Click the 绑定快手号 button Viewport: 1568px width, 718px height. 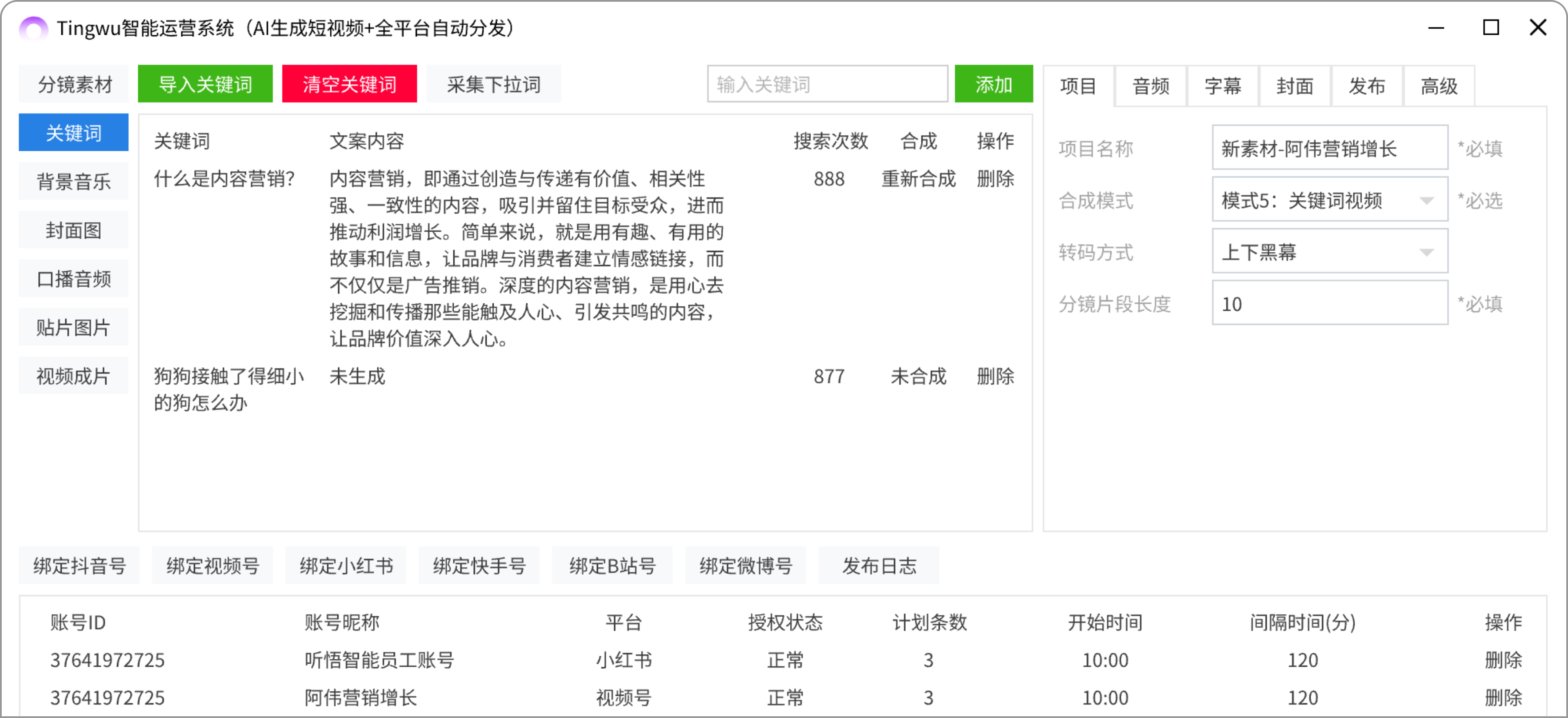479,566
